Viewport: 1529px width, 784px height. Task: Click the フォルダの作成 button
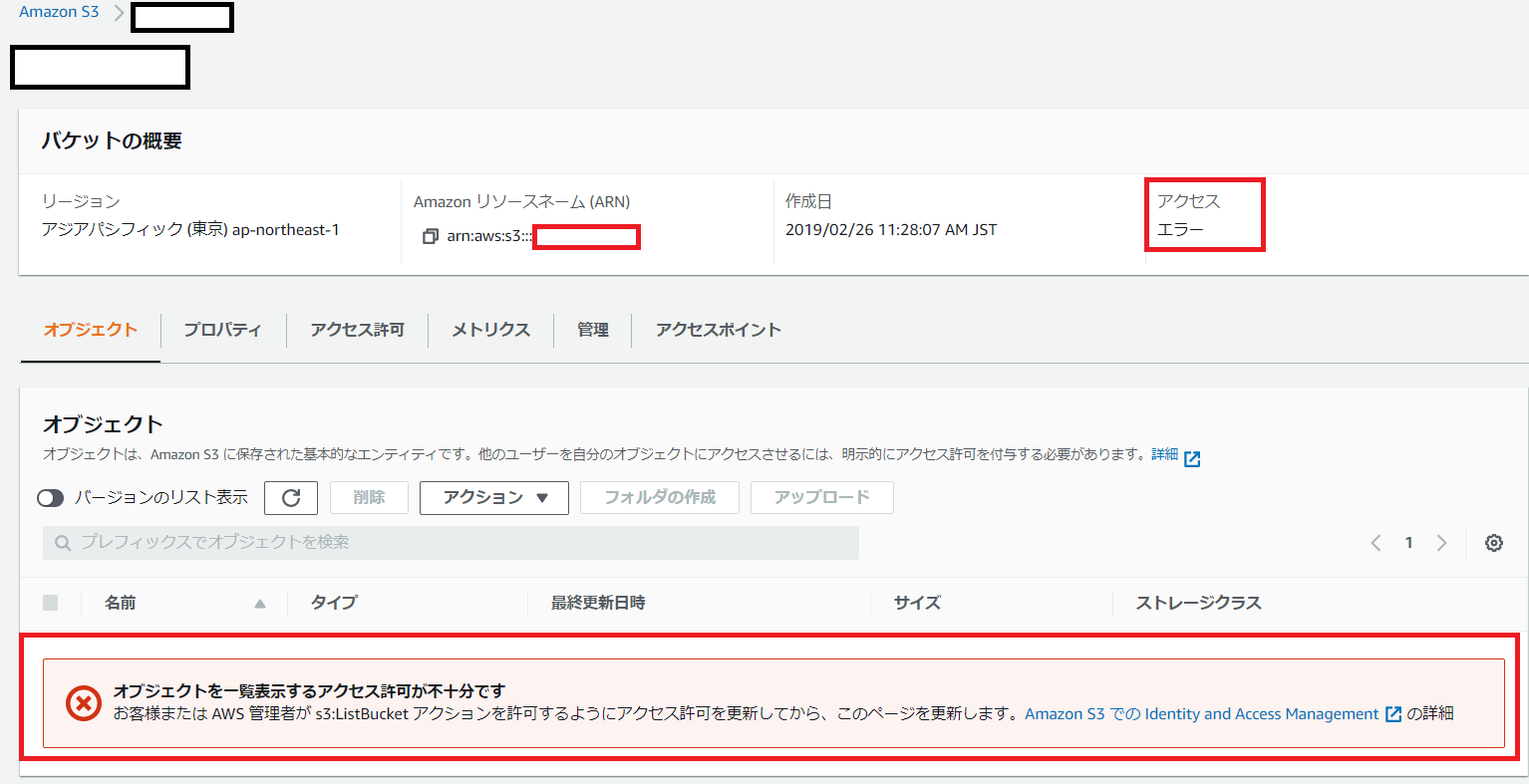pyautogui.click(x=659, y=497)
